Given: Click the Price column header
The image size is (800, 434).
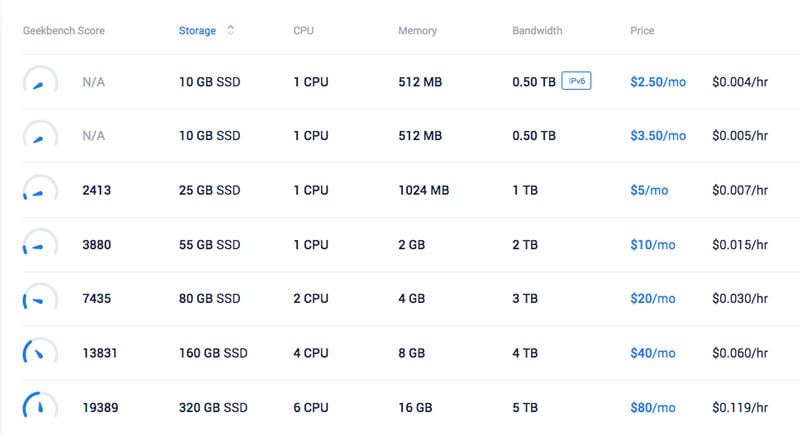Looking at the screenshot, I should tap(642, 31).
